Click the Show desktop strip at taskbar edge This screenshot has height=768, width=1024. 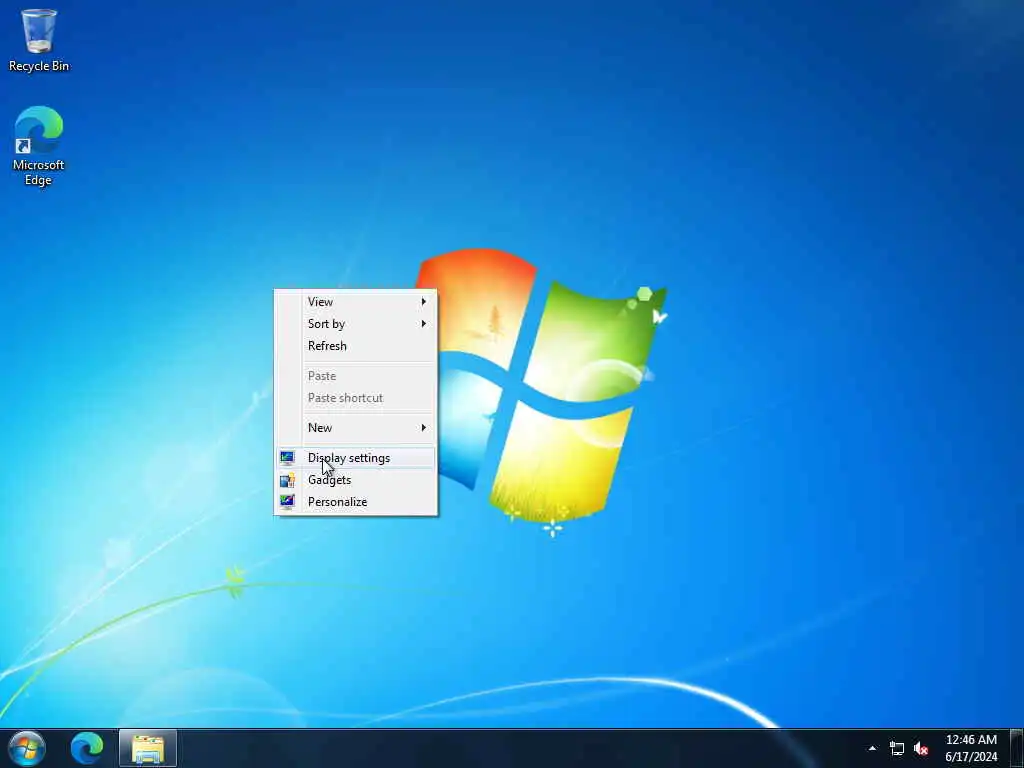(1017, 748)
